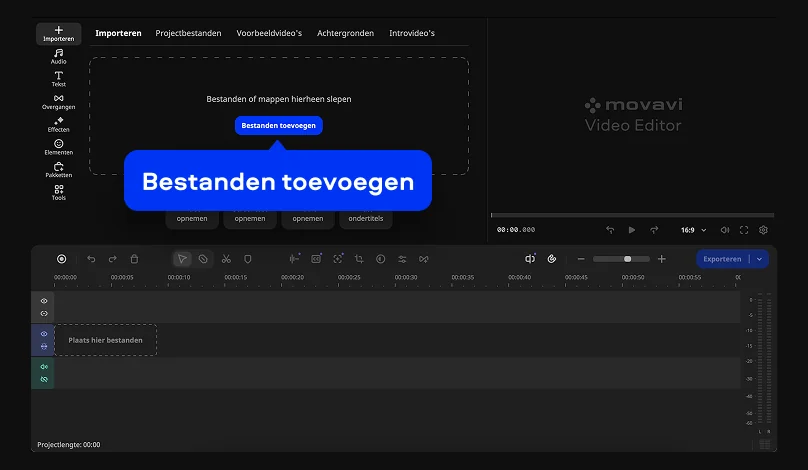Image resolution: width=808 pixels, height=470 pixels.
Task: Open the Effecten panel
Action: pos(58,125)
